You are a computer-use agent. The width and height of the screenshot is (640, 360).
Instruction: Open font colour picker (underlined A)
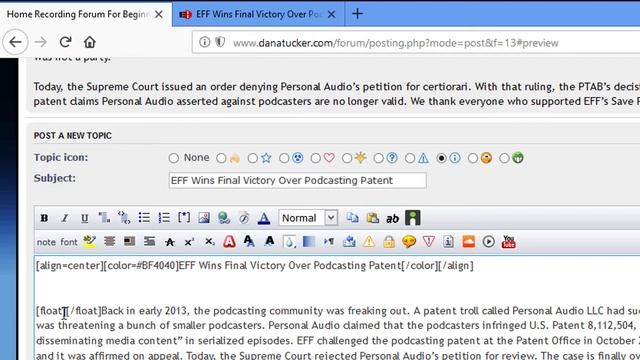[264, 218]
